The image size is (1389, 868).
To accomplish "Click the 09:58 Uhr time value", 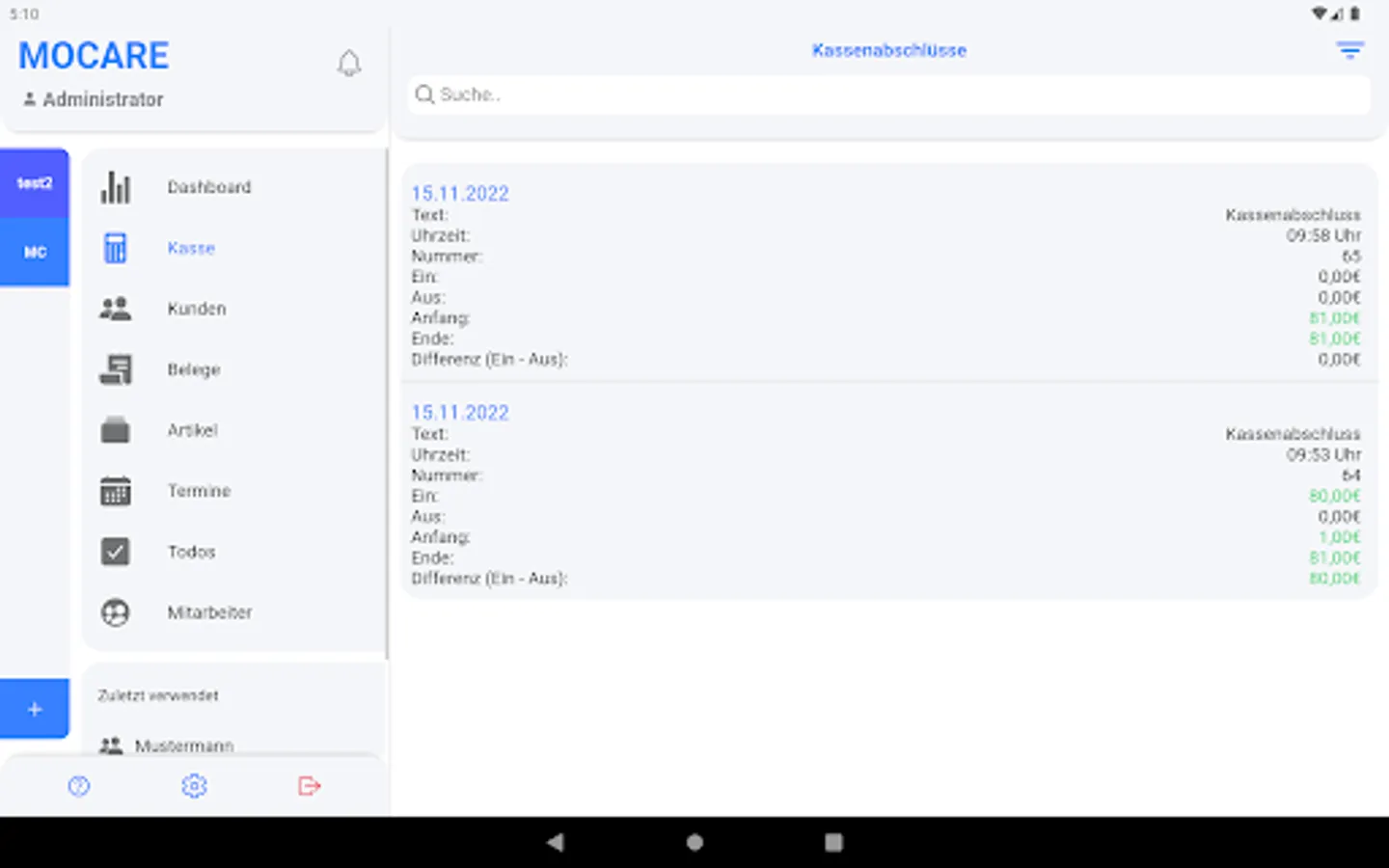I will pos(1323,235).
